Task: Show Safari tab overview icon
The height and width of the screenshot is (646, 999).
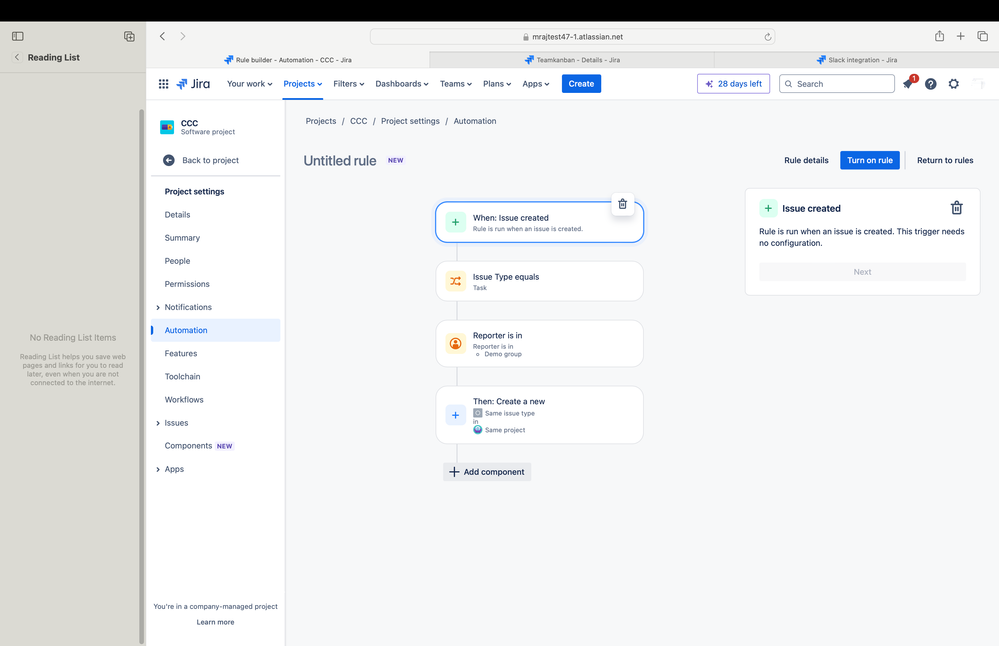Action: 982,36
